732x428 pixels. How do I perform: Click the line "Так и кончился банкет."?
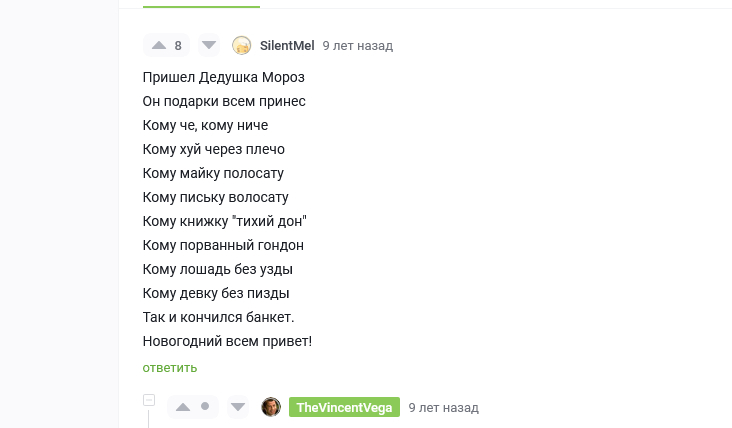click(218, 317)
